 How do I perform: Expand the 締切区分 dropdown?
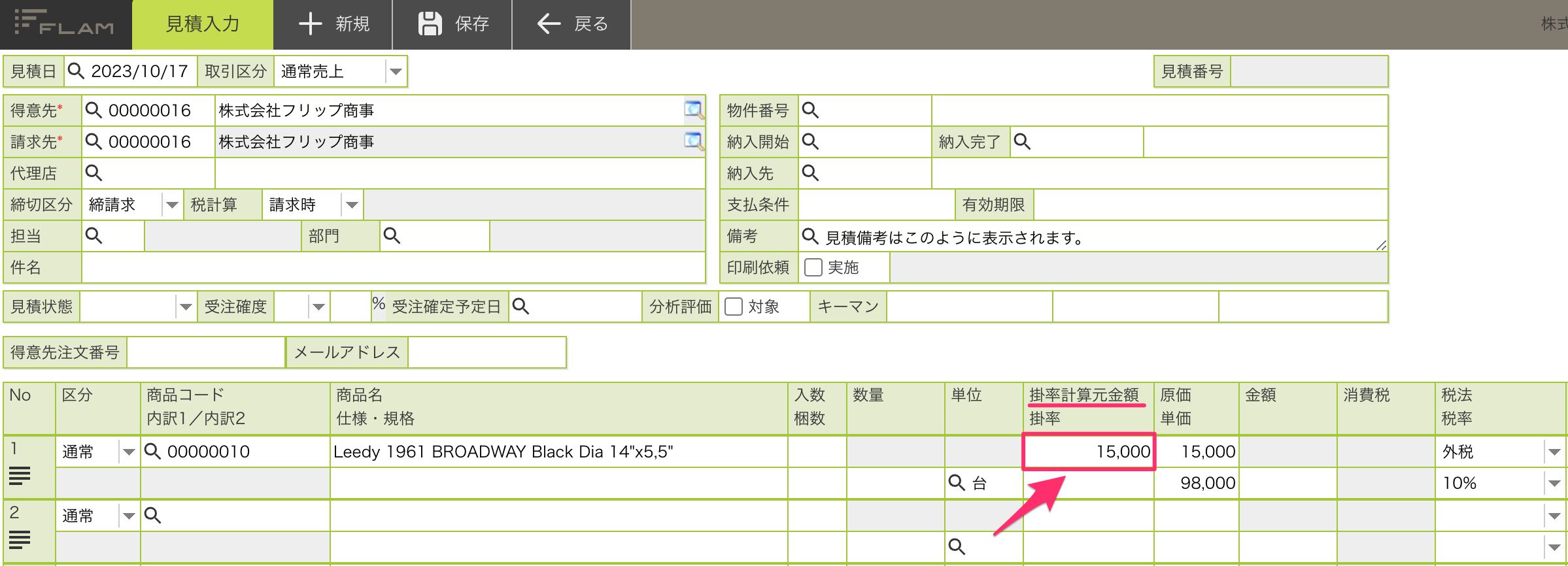tap(172, 205)
